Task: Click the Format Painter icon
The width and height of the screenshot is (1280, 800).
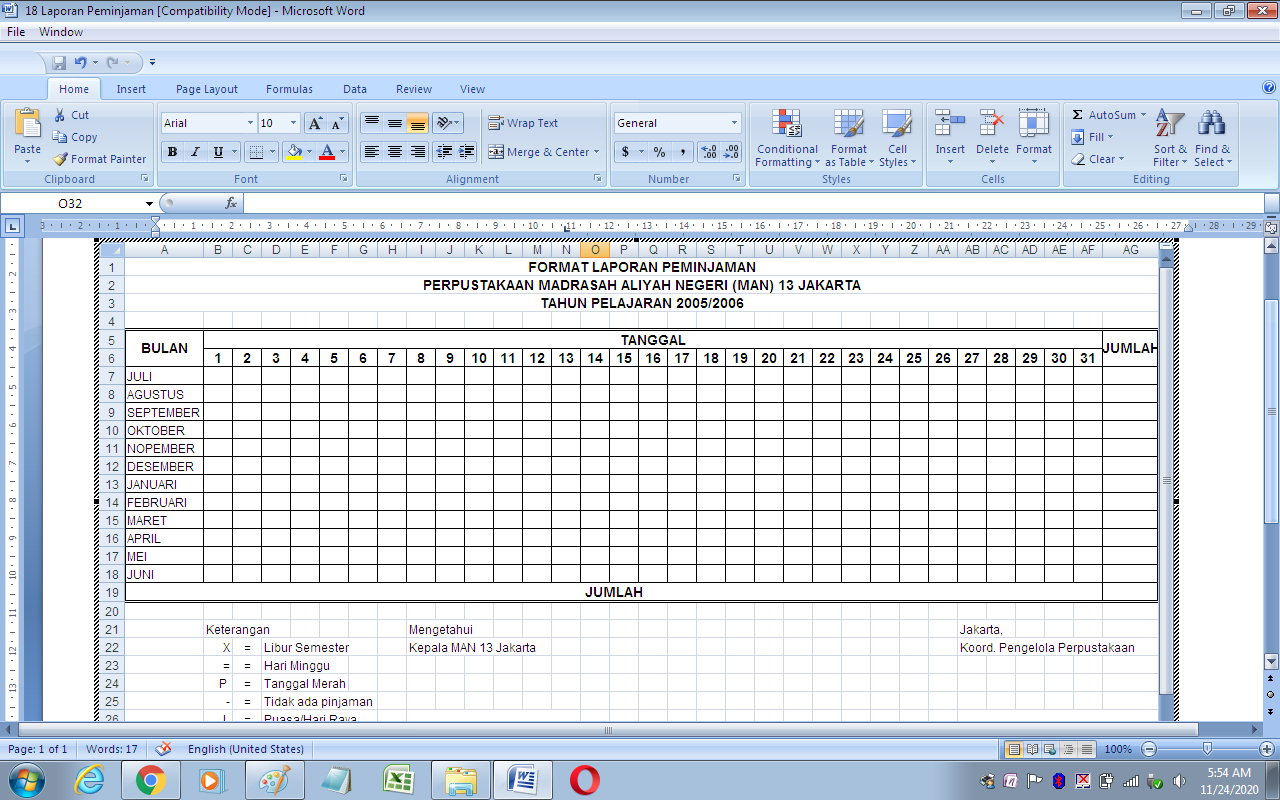Action: pos(61,159)
